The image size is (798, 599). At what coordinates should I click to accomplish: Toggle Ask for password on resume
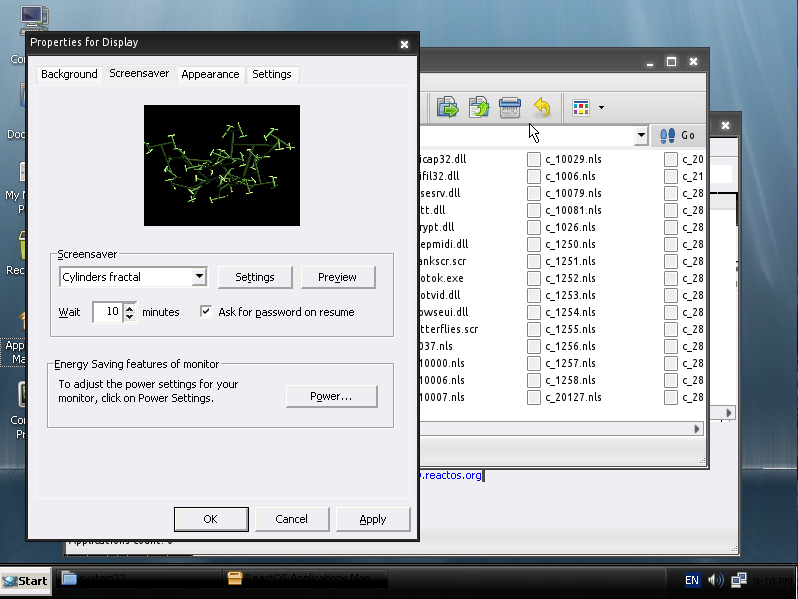[206, 312]
